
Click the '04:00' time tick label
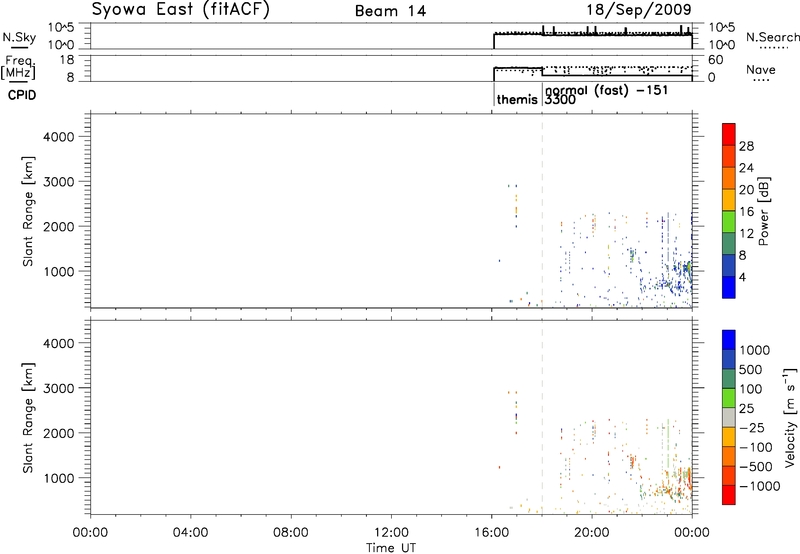coord(190,533)
